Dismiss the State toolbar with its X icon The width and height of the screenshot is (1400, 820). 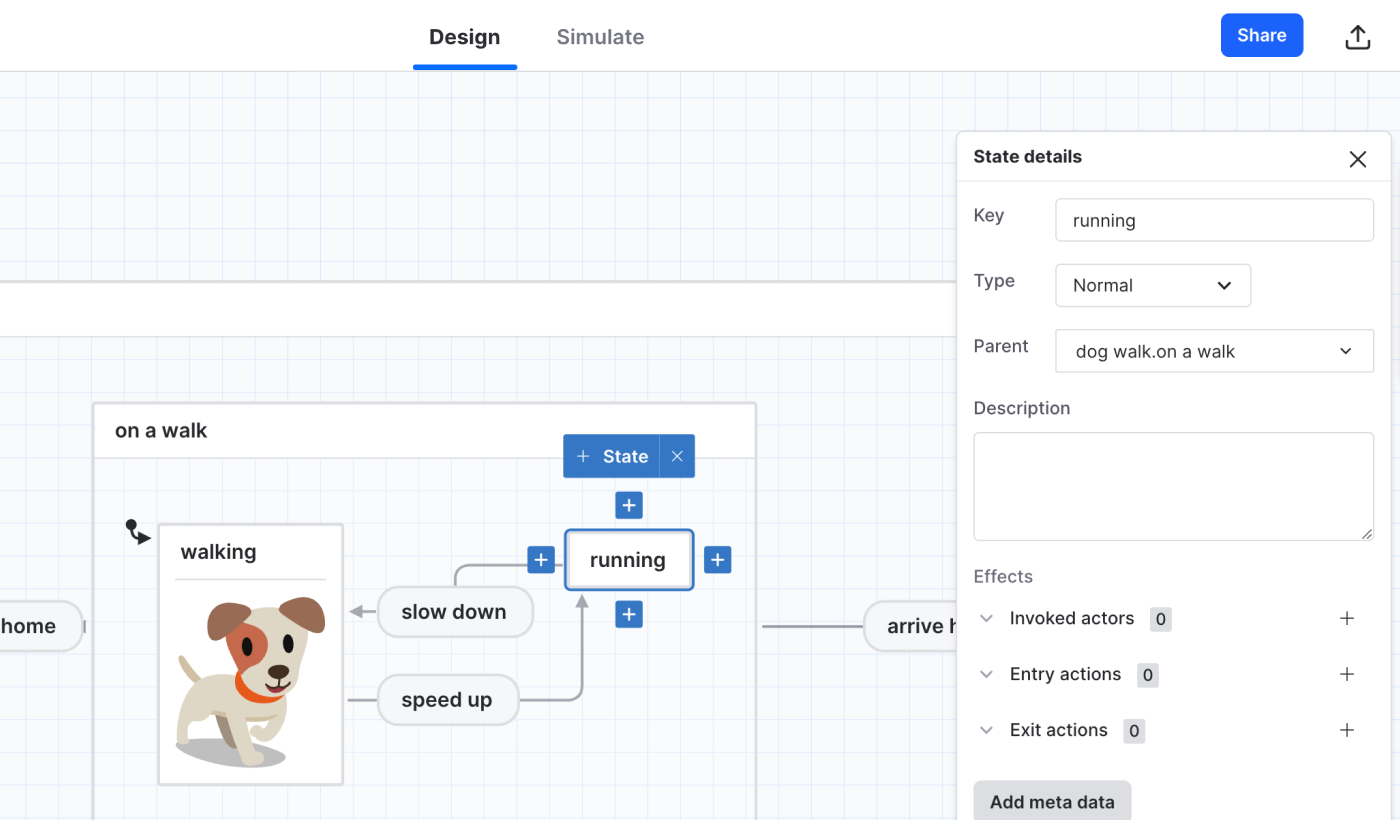pyautogui.click(x=677, y=456)
